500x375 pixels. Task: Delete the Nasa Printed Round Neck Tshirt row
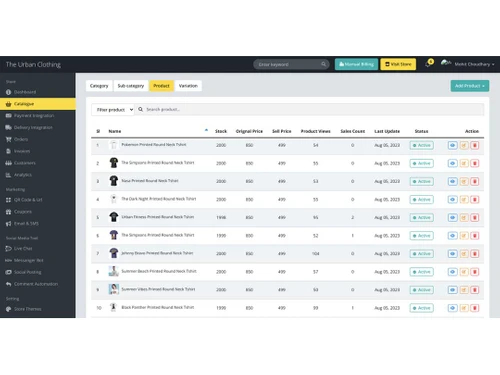coord(475,181)
